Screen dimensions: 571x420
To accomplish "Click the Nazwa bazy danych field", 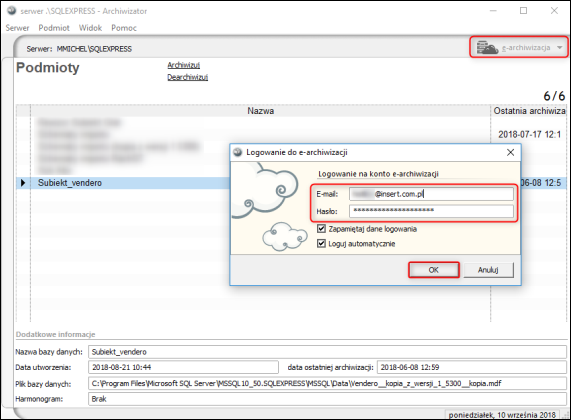I will (327, 352).
